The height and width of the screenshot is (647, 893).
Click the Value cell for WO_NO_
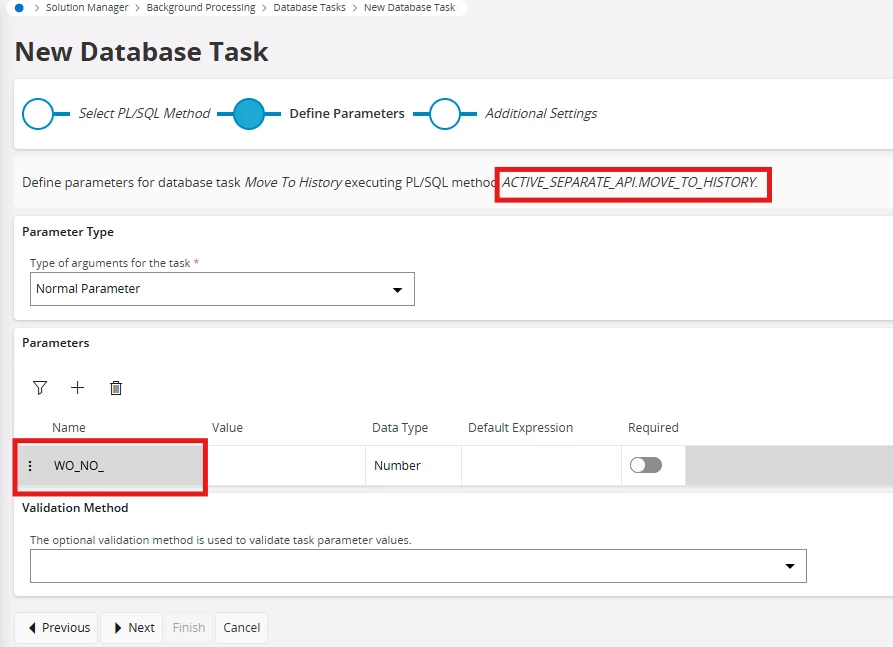pos(285,466)
